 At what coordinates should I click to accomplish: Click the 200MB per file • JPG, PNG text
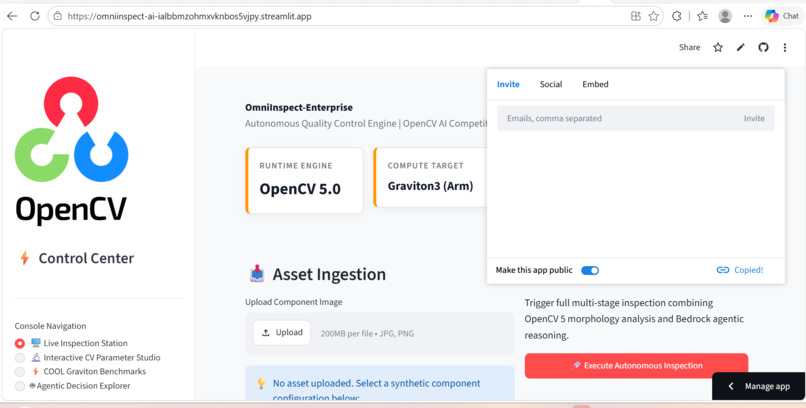[367, 333]
